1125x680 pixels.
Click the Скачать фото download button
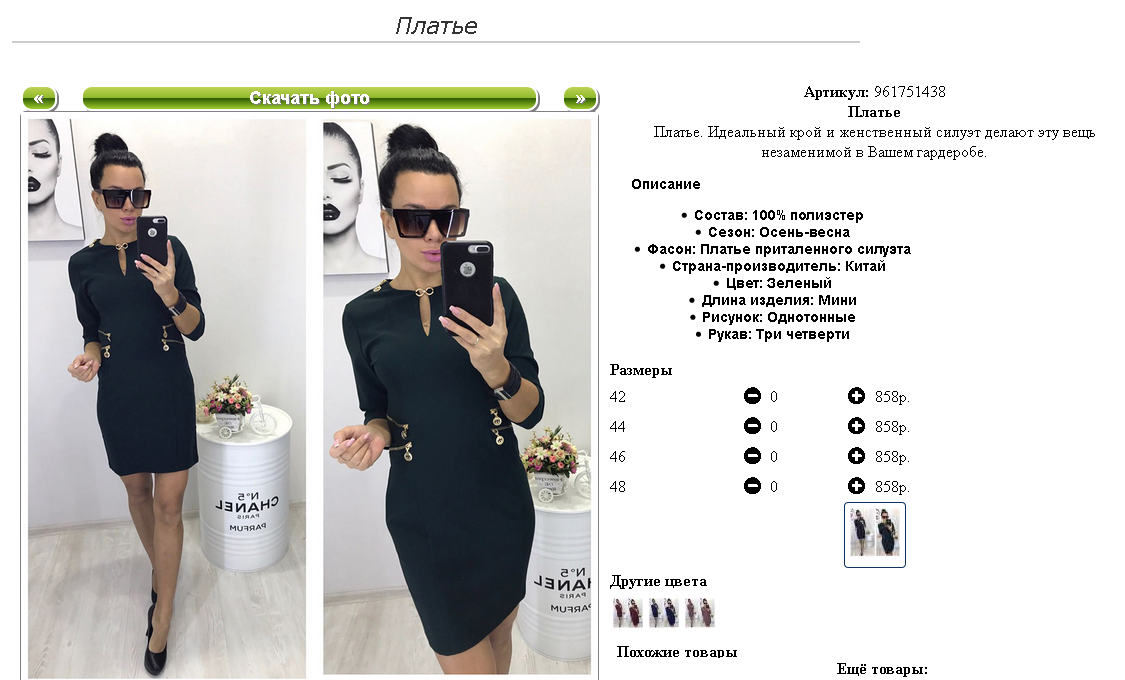[310, 98]
